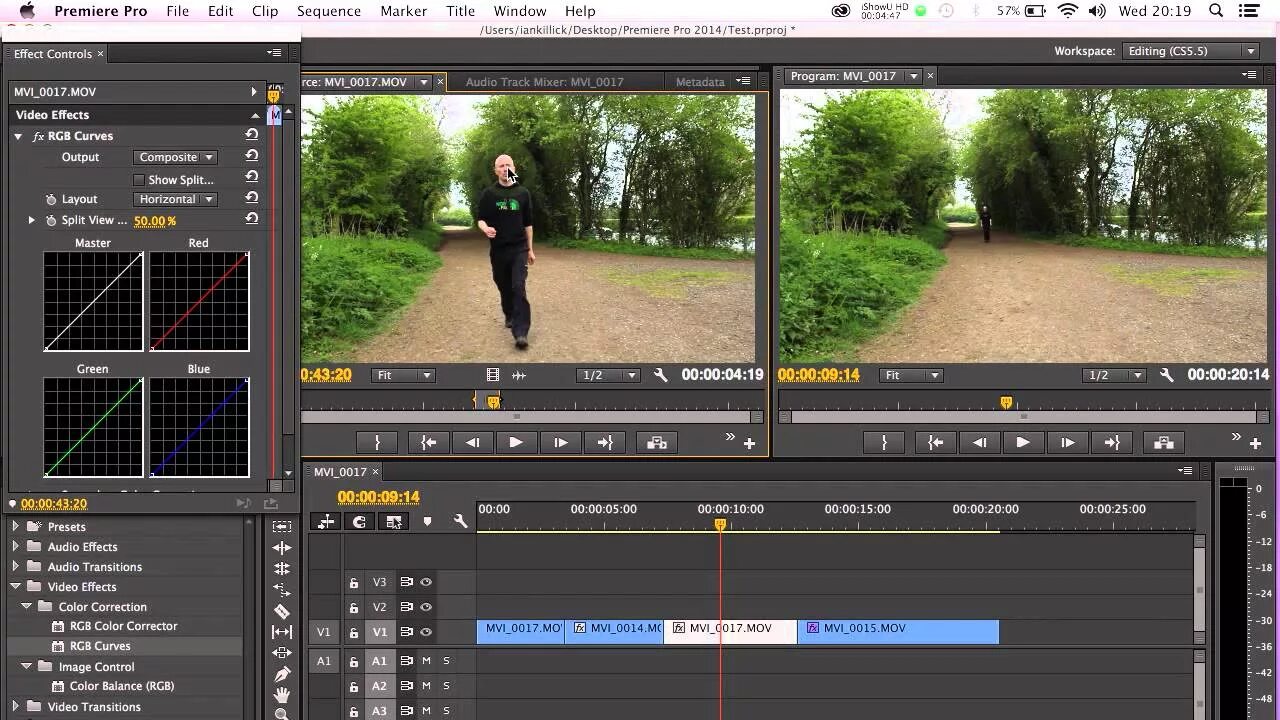Click Drag Video Only icon in Source

492,375
